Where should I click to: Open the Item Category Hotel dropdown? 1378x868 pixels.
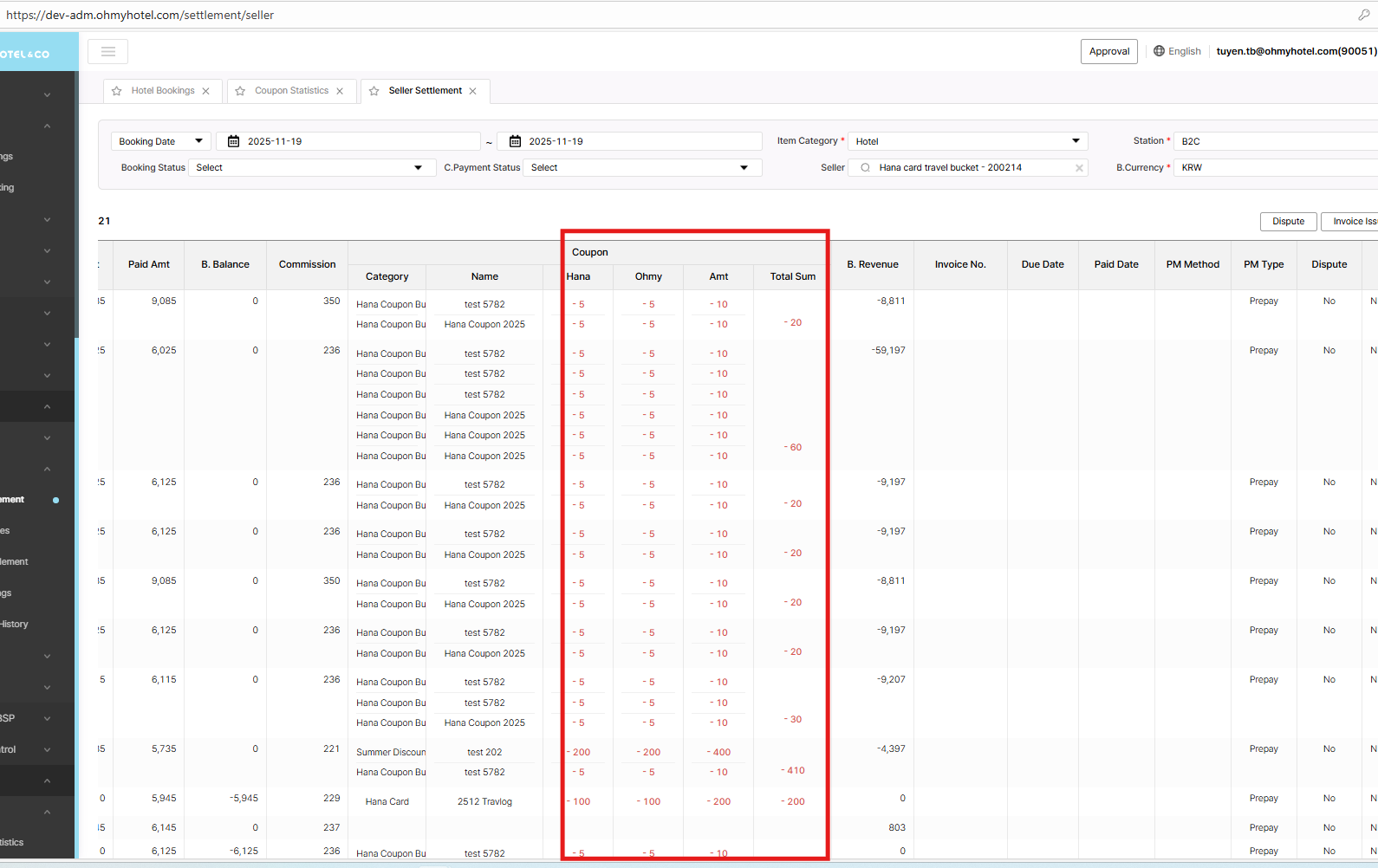click(x=966, y=141)
